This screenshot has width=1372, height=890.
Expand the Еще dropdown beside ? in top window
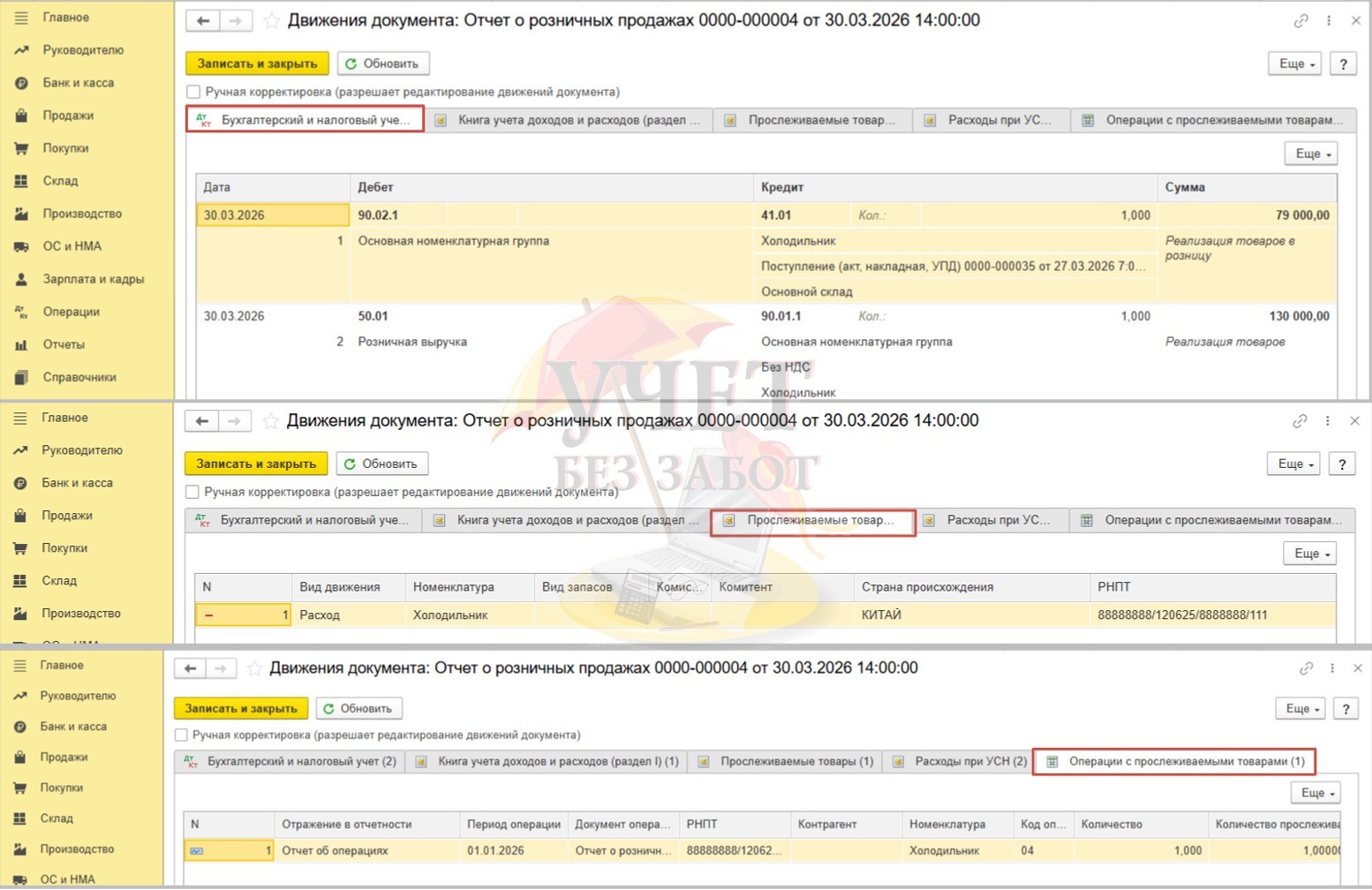[1297, 64]
